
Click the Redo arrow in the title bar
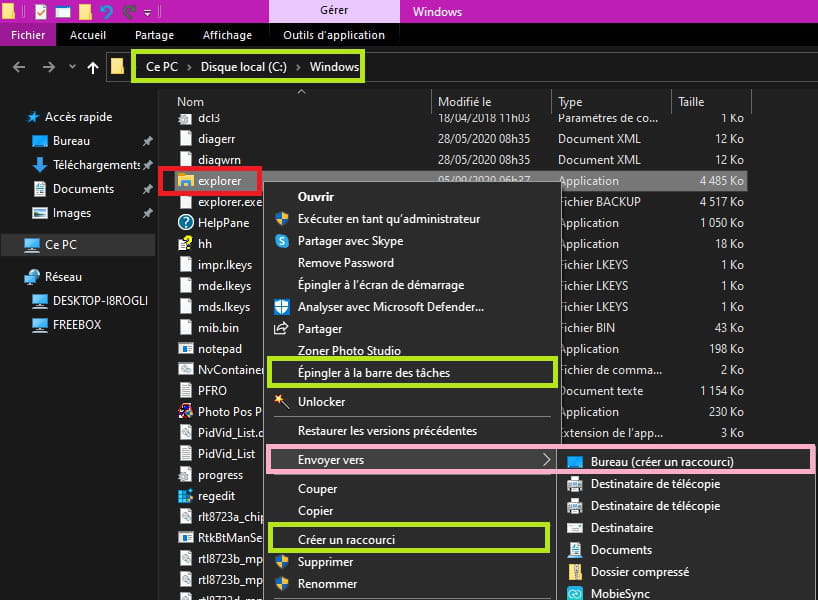pos(129,11)
